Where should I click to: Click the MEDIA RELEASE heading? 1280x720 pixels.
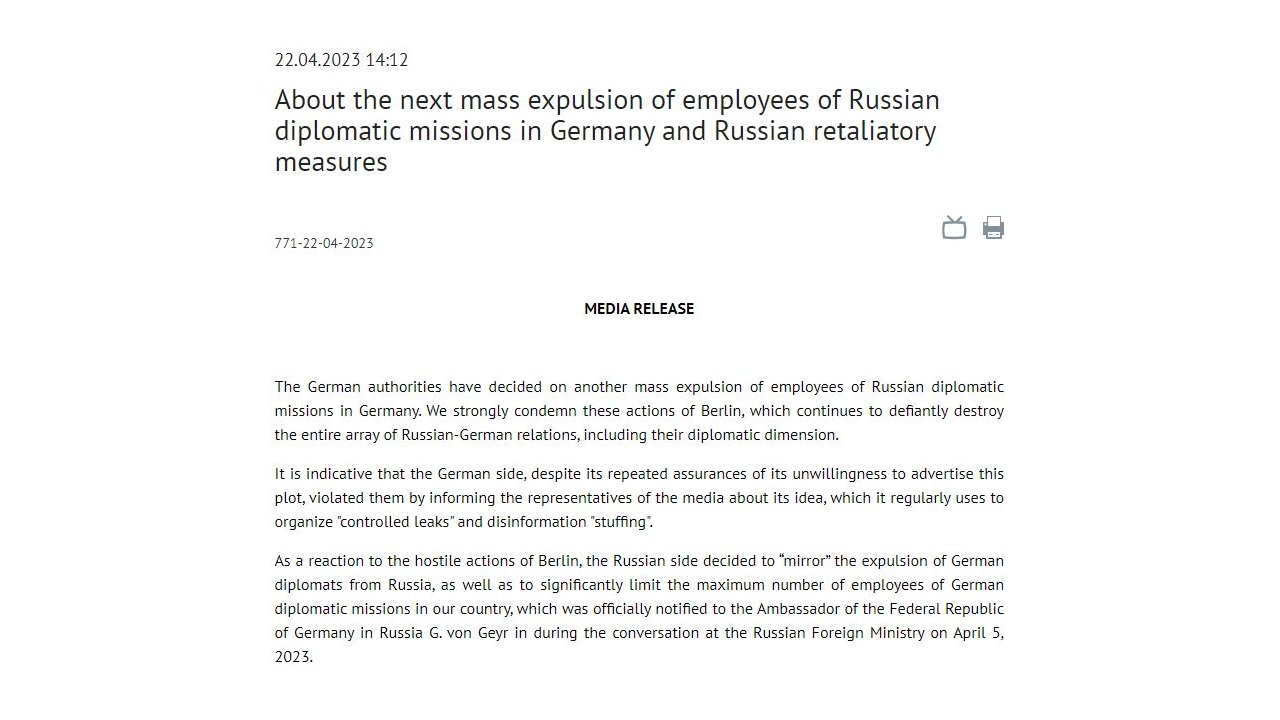(x=639, y=309)
